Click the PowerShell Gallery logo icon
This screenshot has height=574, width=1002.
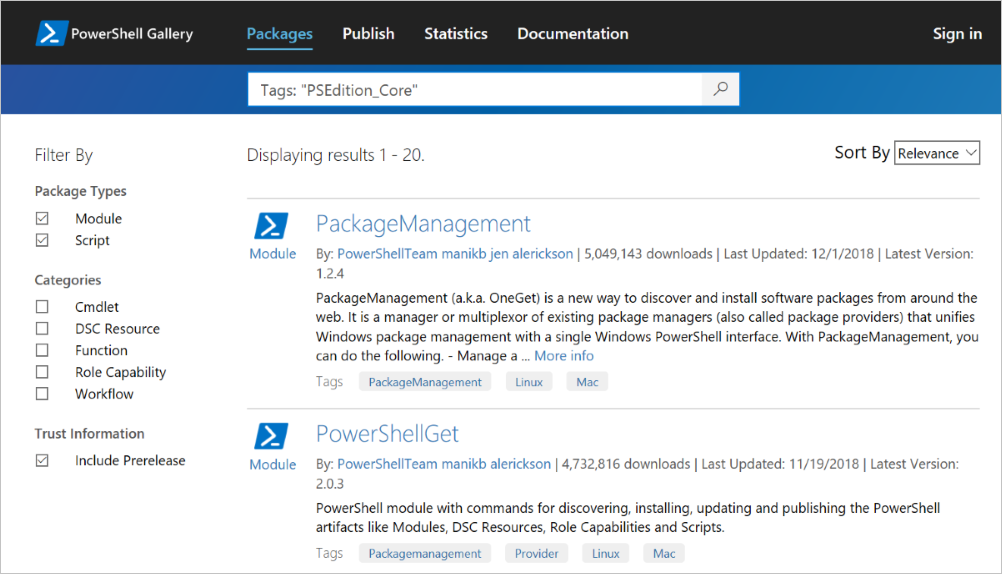[x=51, y=33]
